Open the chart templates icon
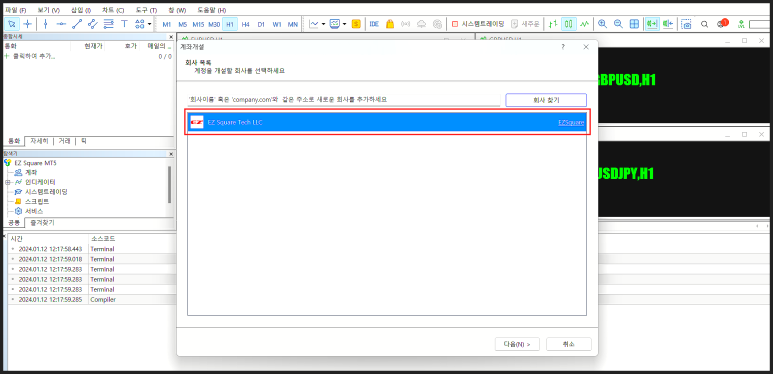 (335, 24)
